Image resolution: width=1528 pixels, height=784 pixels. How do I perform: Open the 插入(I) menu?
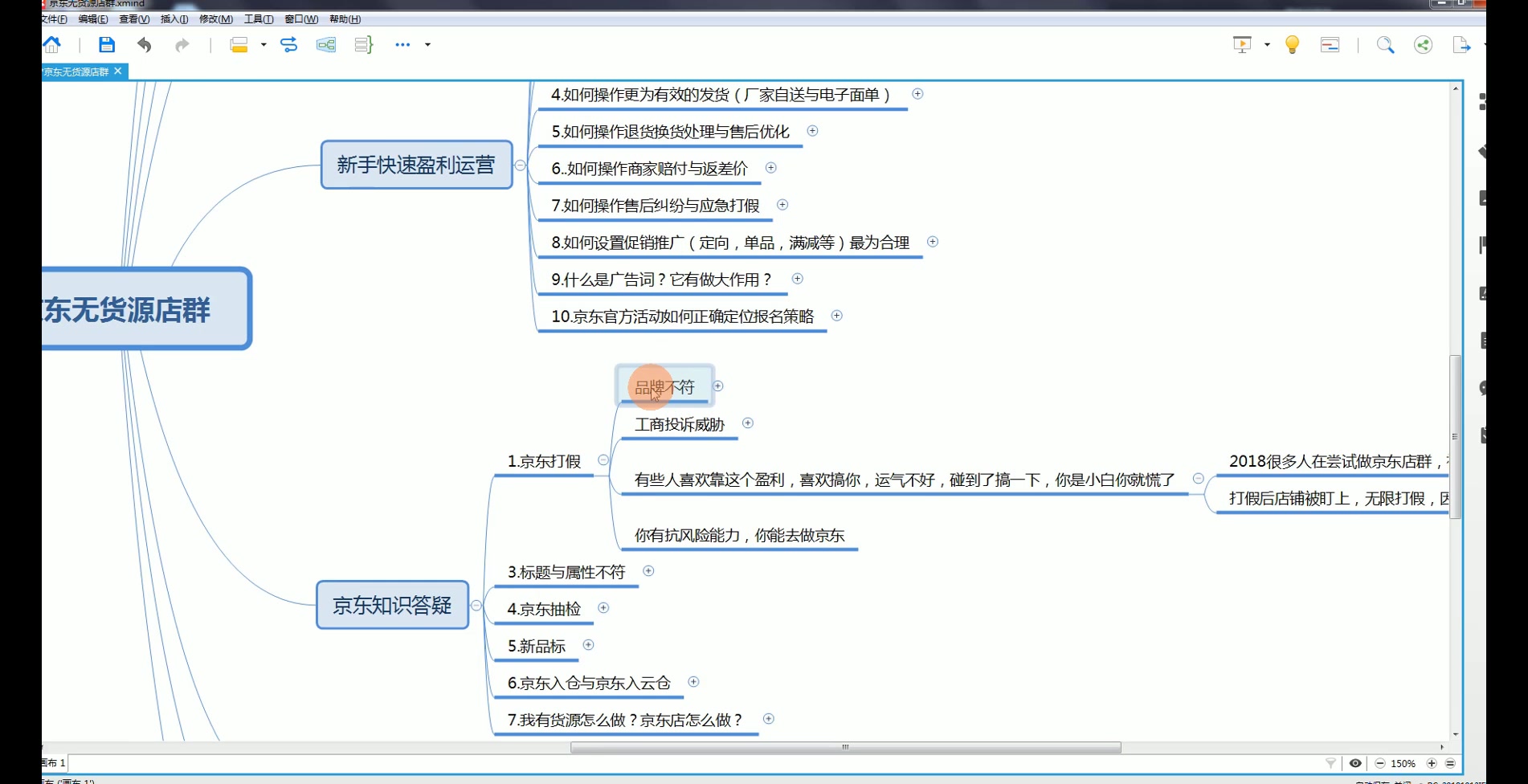point(174,19)
